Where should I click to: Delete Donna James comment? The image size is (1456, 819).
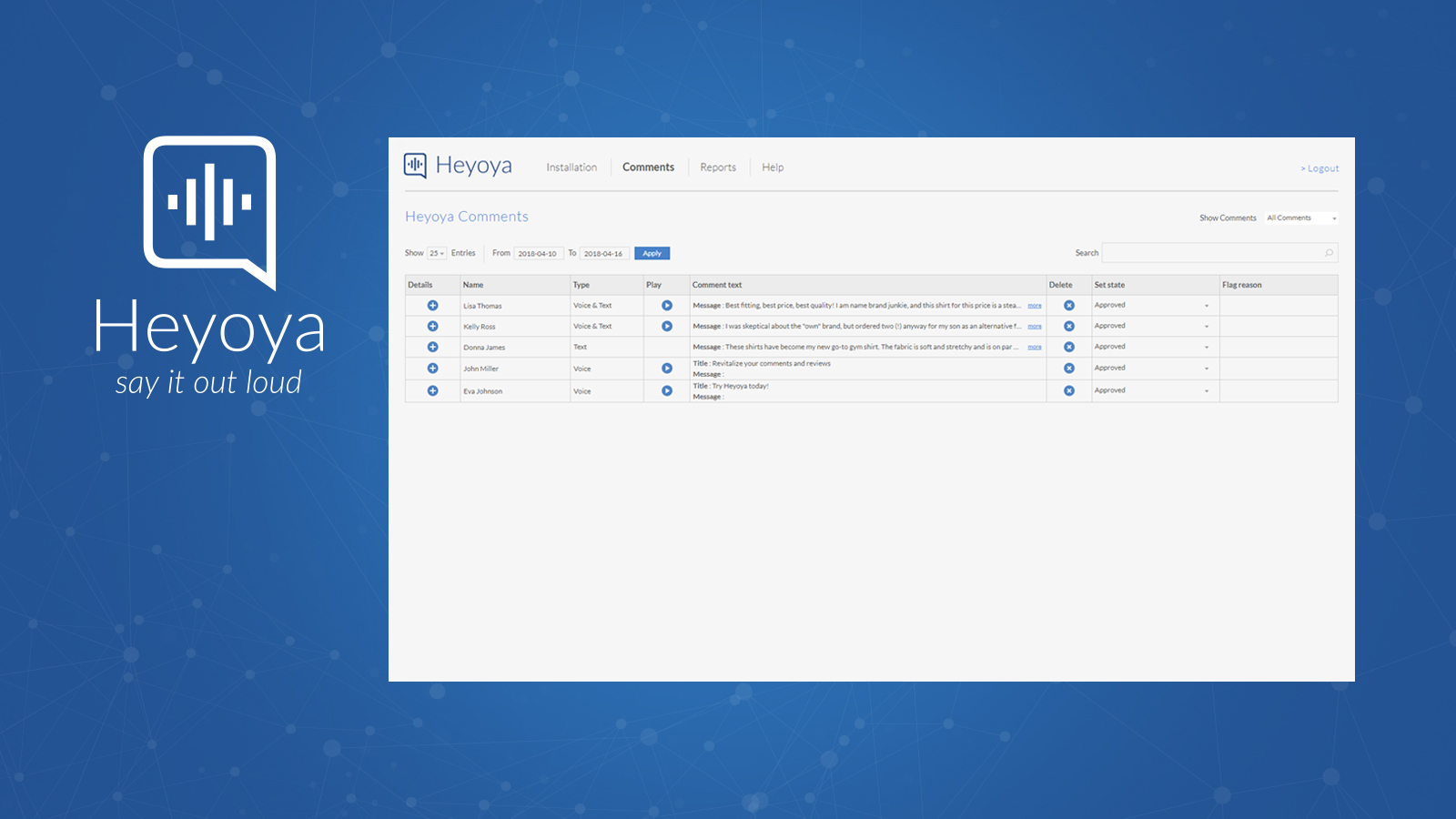pos(1069,347)
